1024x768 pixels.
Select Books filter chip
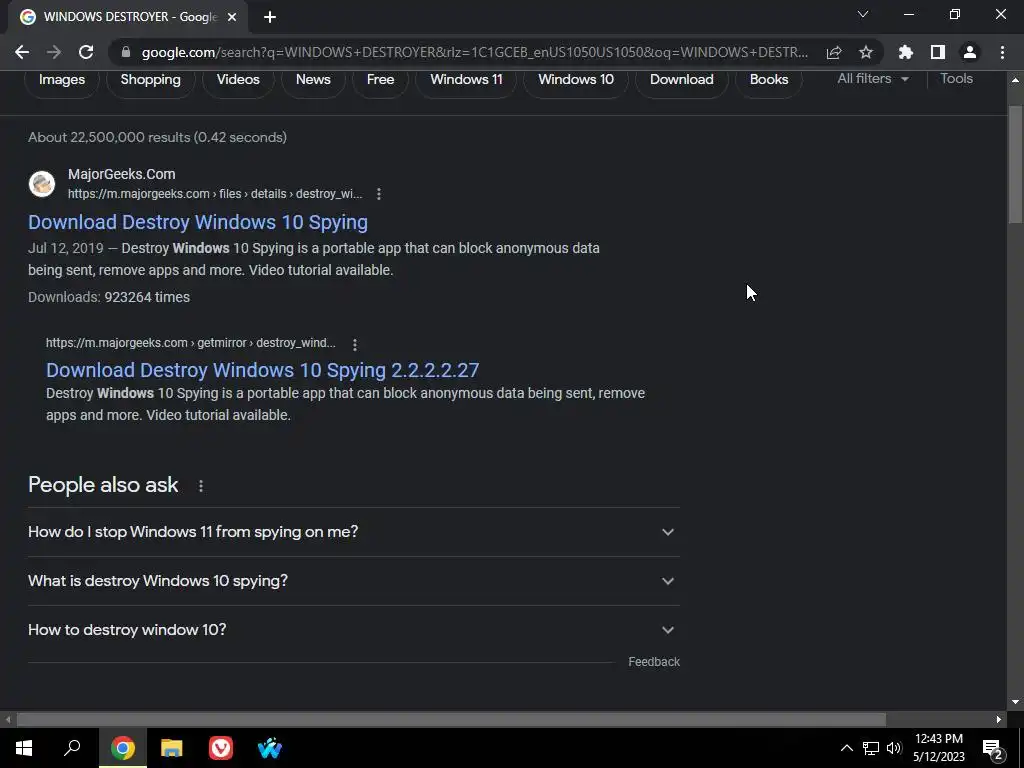click(769, 80)
